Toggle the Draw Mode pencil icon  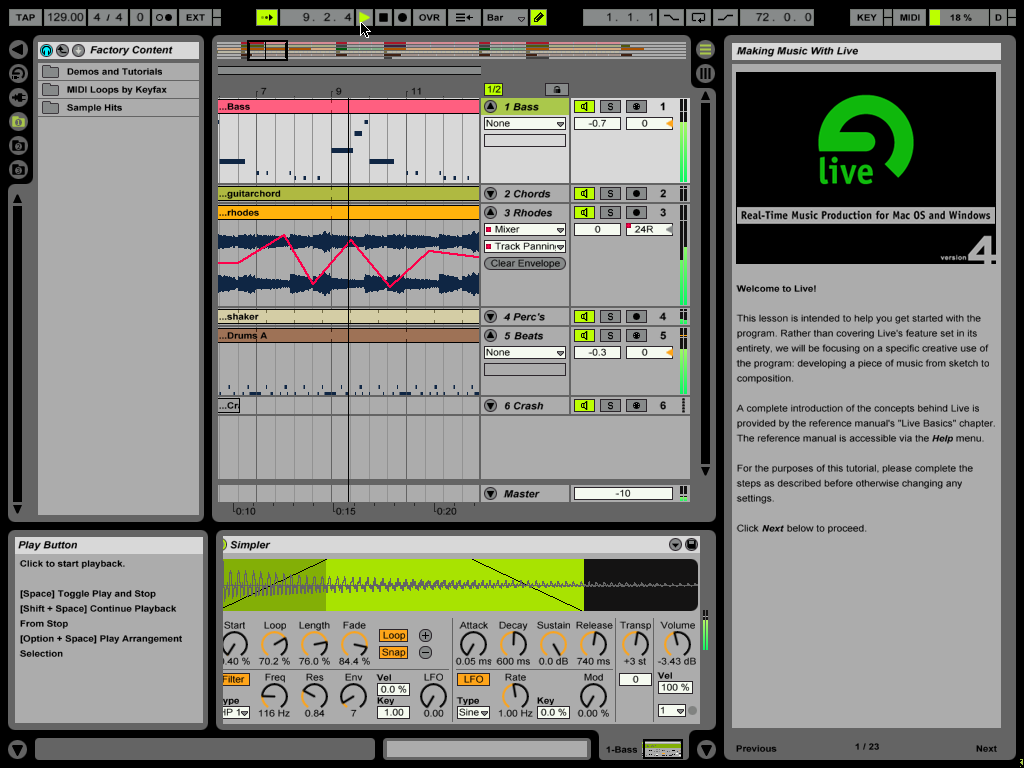coord(538,18)
